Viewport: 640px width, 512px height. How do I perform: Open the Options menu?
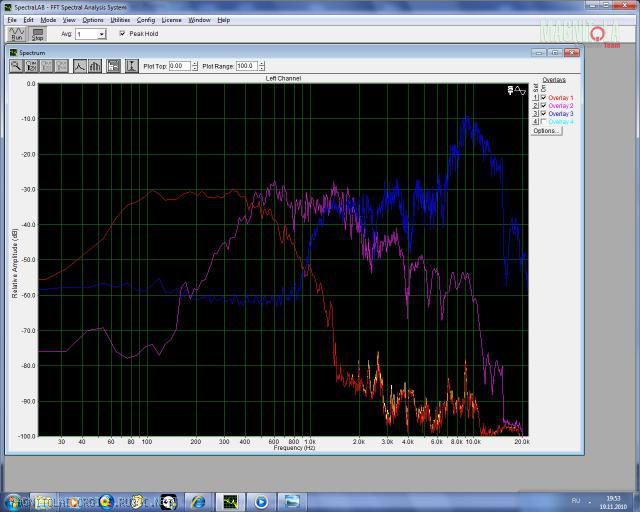(x=93, y=20)
